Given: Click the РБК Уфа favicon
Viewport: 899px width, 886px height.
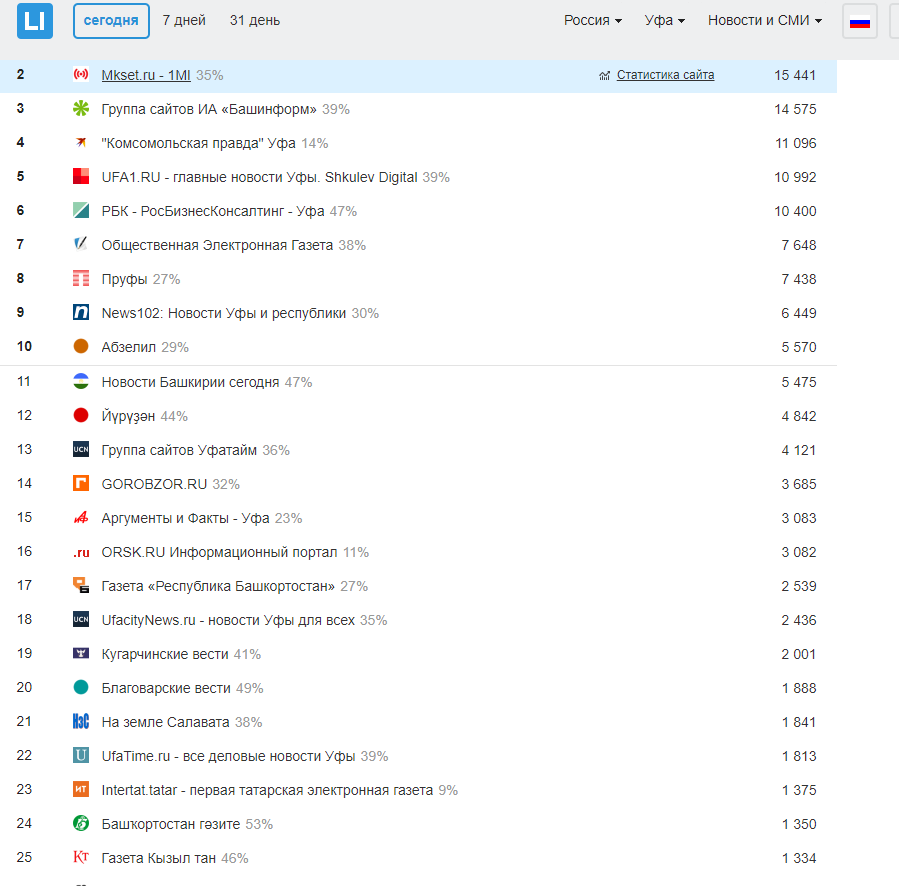Looking at the screenshot, I should (81, 211).
